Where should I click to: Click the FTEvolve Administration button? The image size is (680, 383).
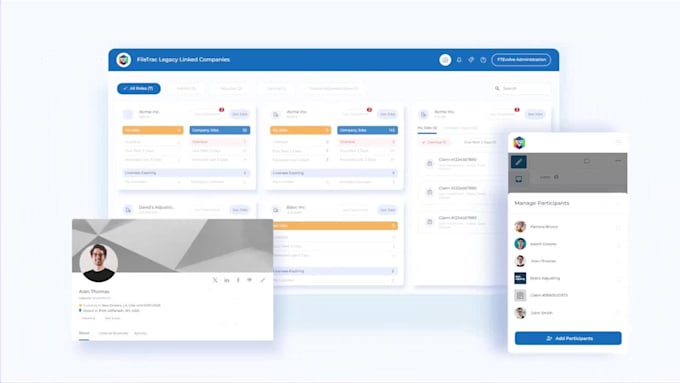click(x=521, y=60)
